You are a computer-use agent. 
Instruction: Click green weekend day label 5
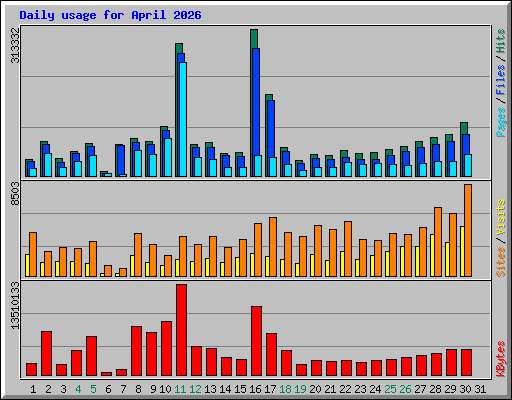93,389
